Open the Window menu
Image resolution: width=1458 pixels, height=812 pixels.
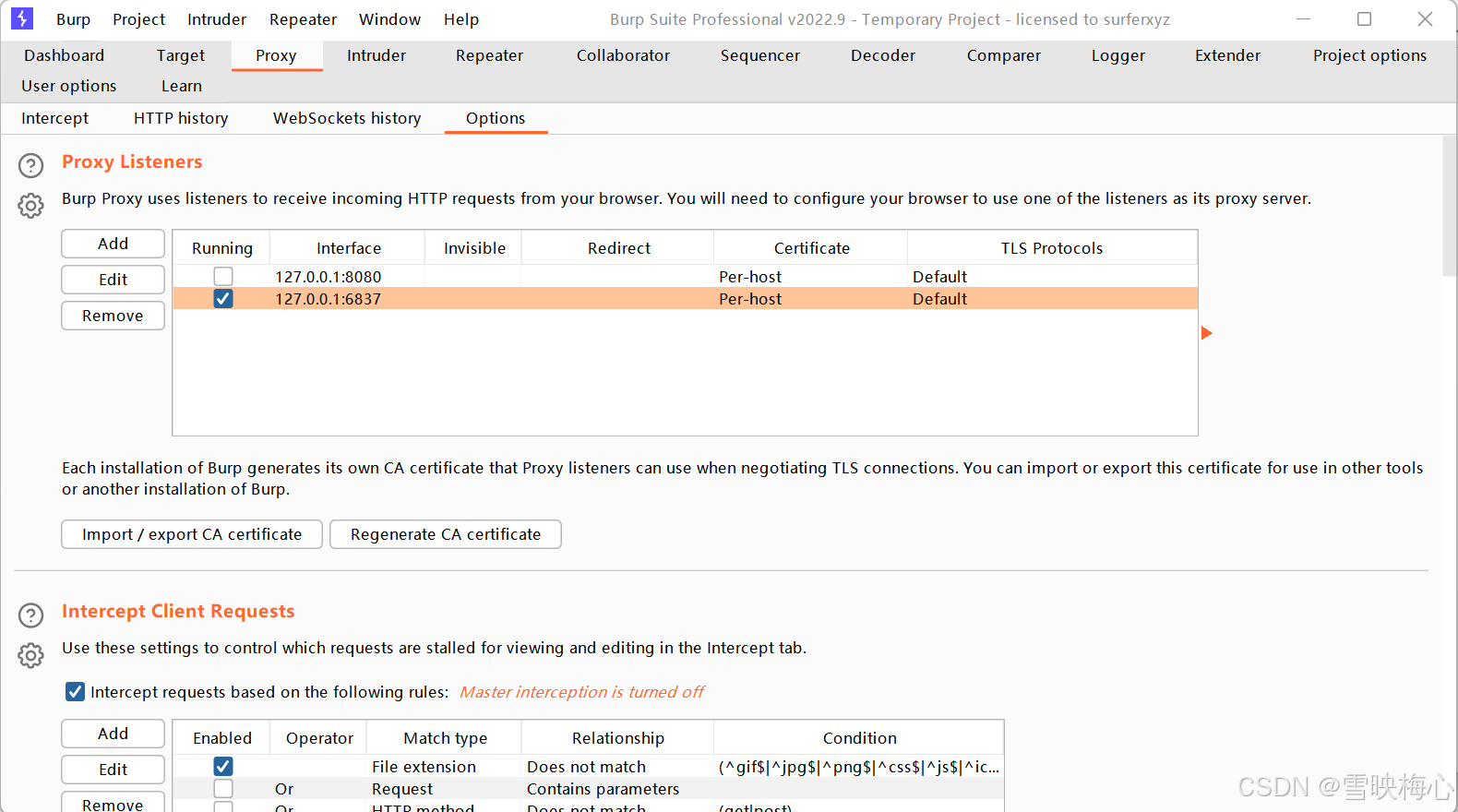[389, 19]
